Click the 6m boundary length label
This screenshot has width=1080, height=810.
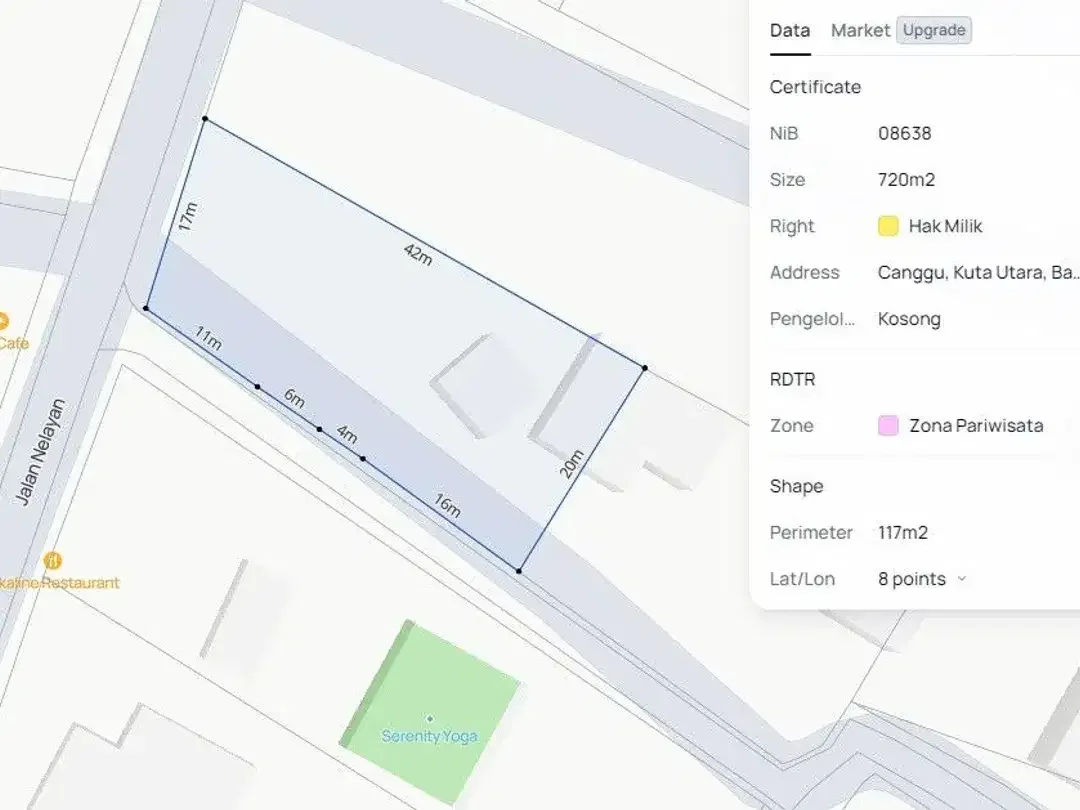294,397
